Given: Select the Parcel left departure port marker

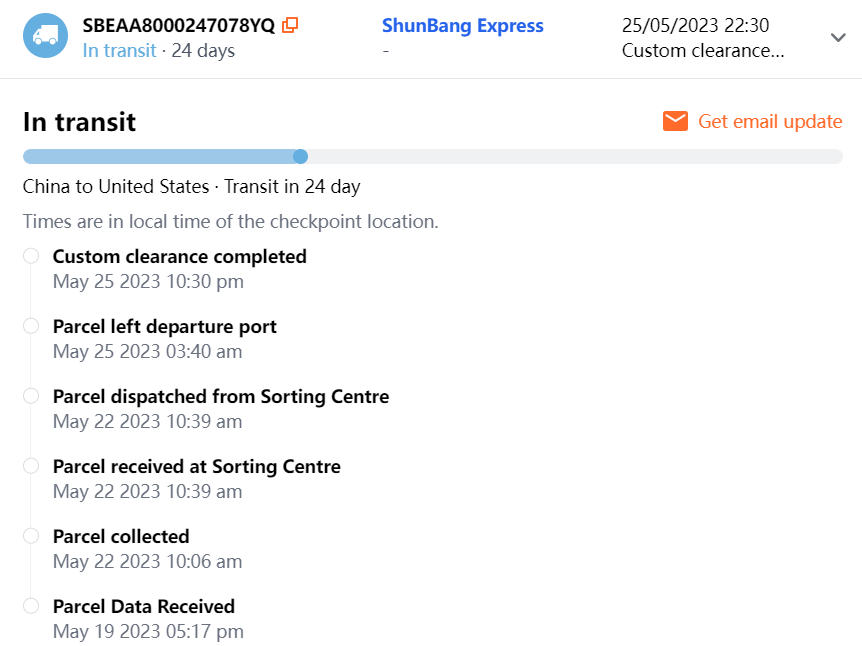Looking at the screenshot, I should click(31, 326).
